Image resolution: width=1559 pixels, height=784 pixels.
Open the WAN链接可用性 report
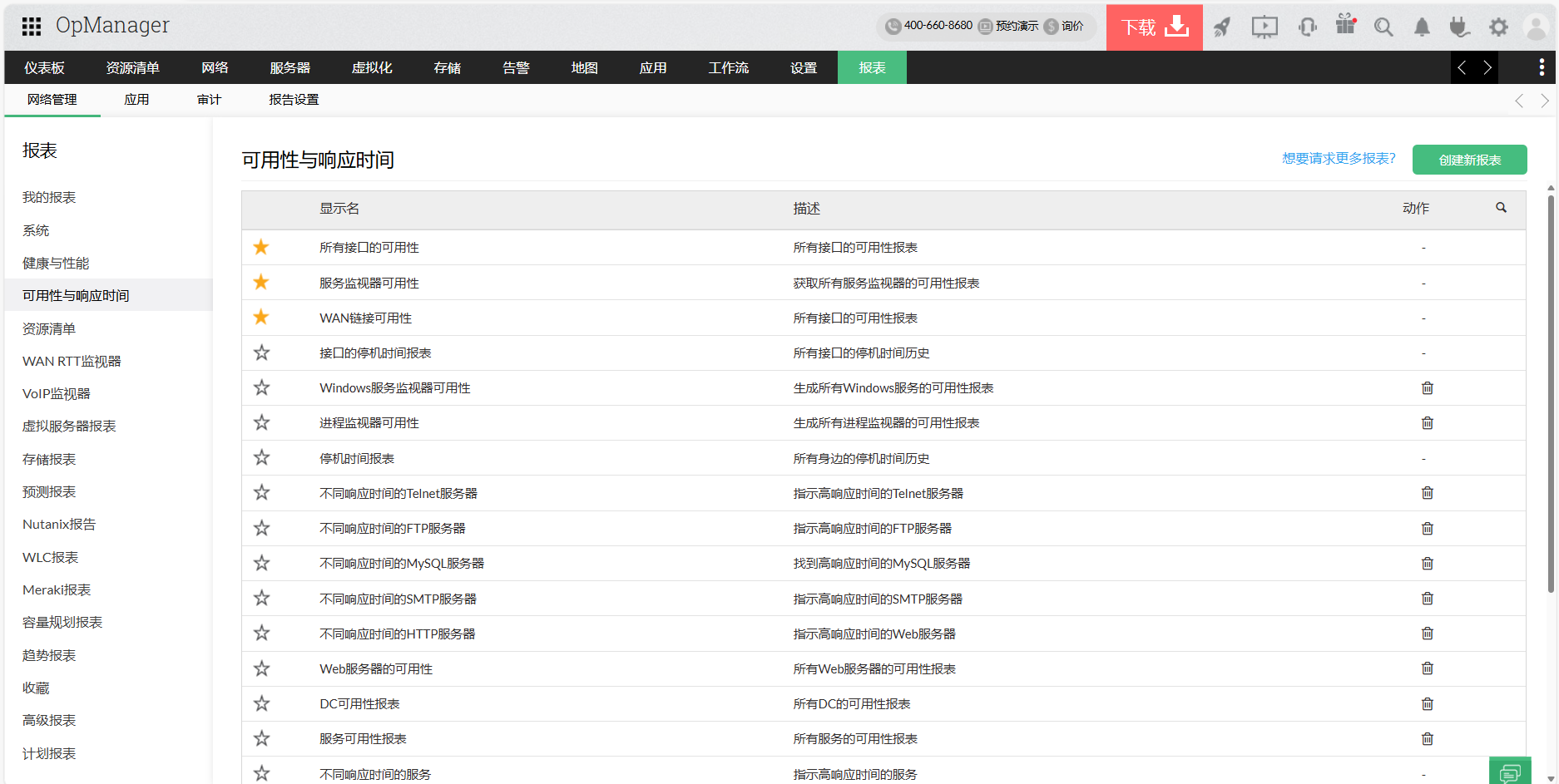[366, 318]
